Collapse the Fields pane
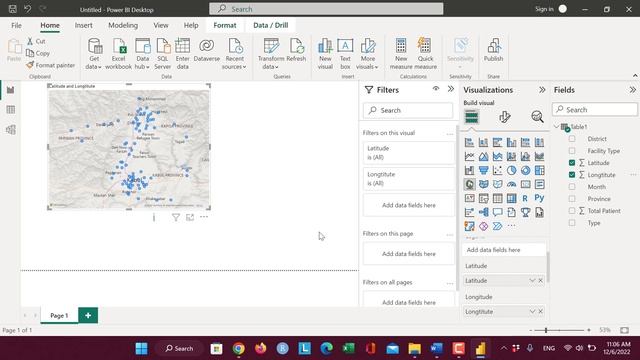The image size is (640, 360). point(632,90)
